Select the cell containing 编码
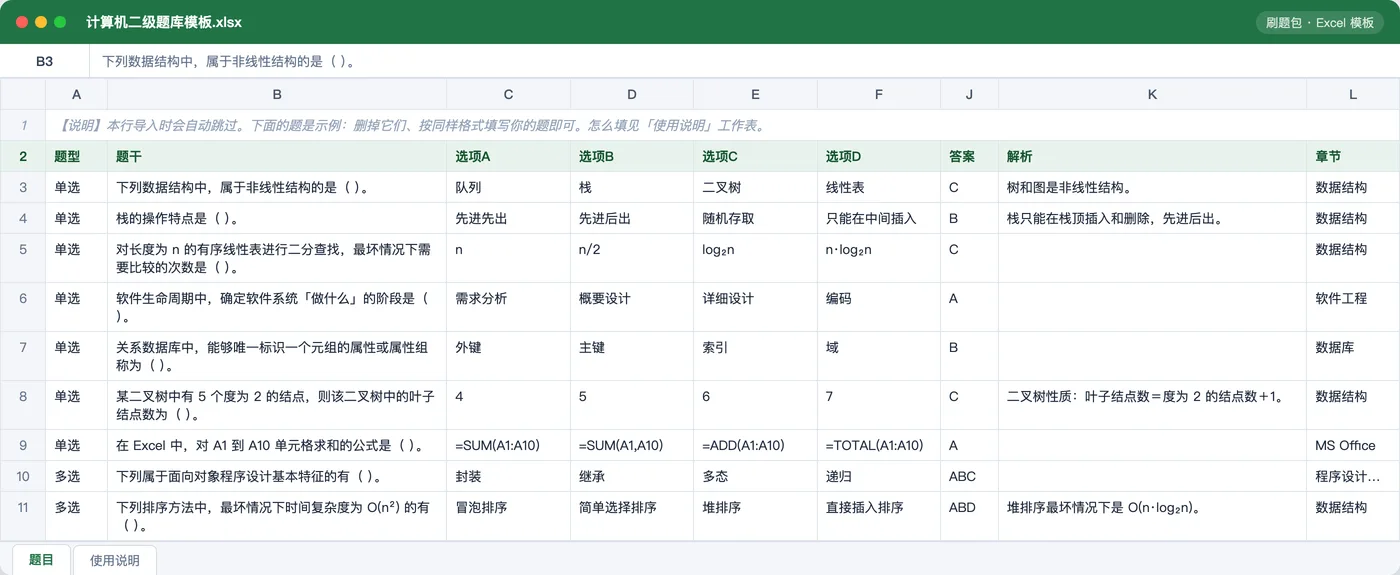The height and width of the screenshot is (575, 1400). [x=879, y=307]
